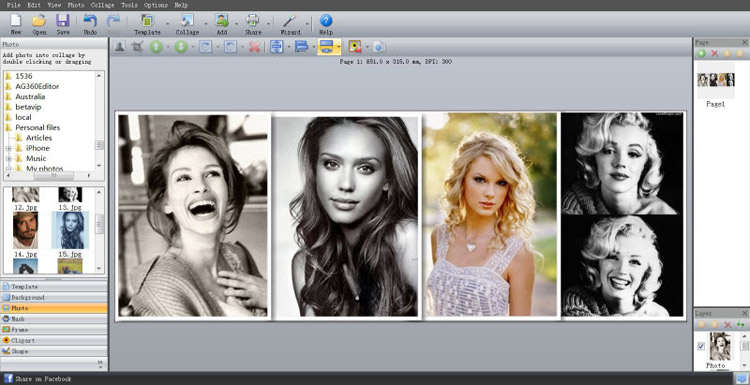Switch to the Frame panel tab
This screenshot has width=750, height=385.
pyautogui.click(x=54, y=330)
